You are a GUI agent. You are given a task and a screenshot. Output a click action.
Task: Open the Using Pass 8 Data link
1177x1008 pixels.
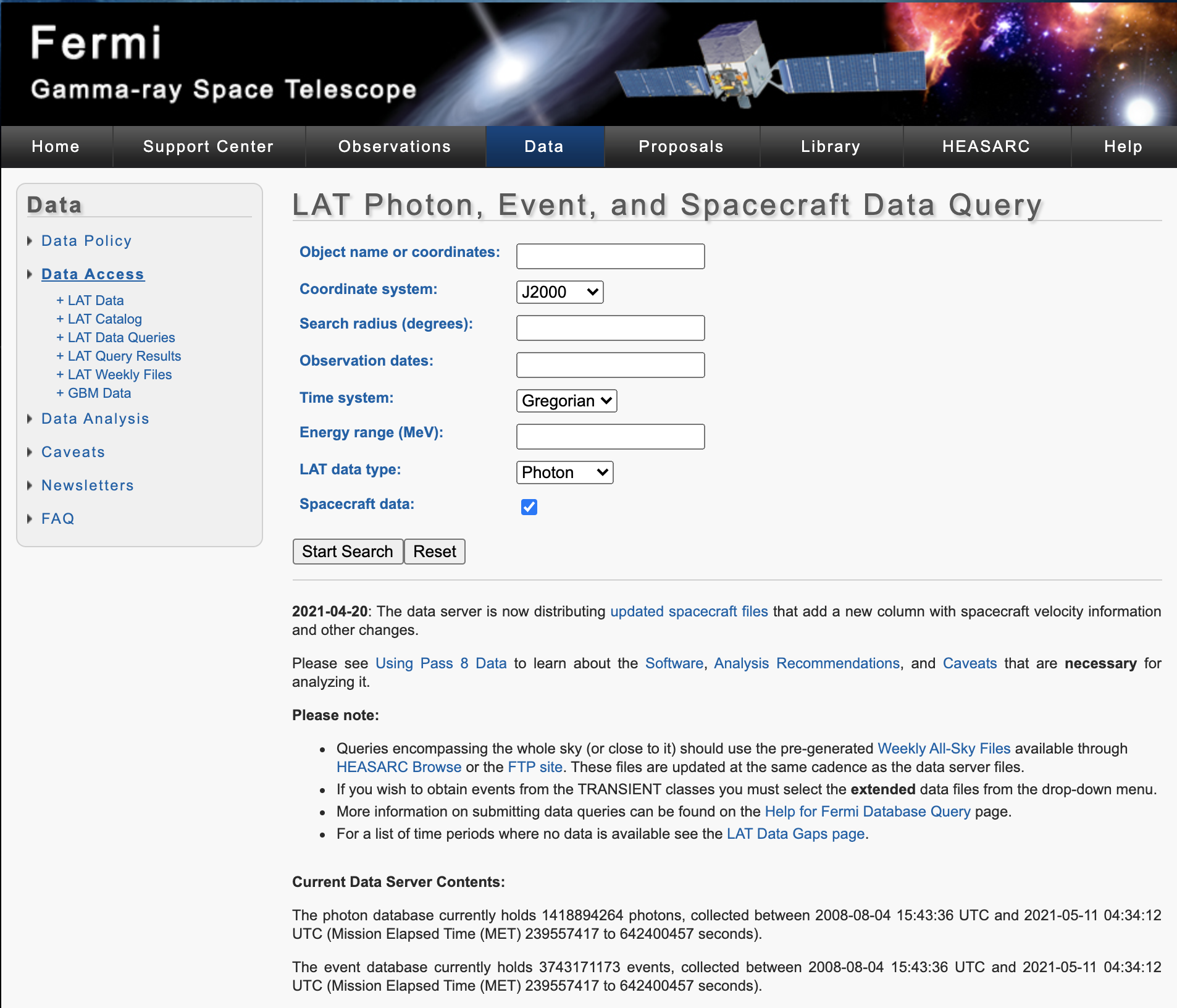point(441,663)
